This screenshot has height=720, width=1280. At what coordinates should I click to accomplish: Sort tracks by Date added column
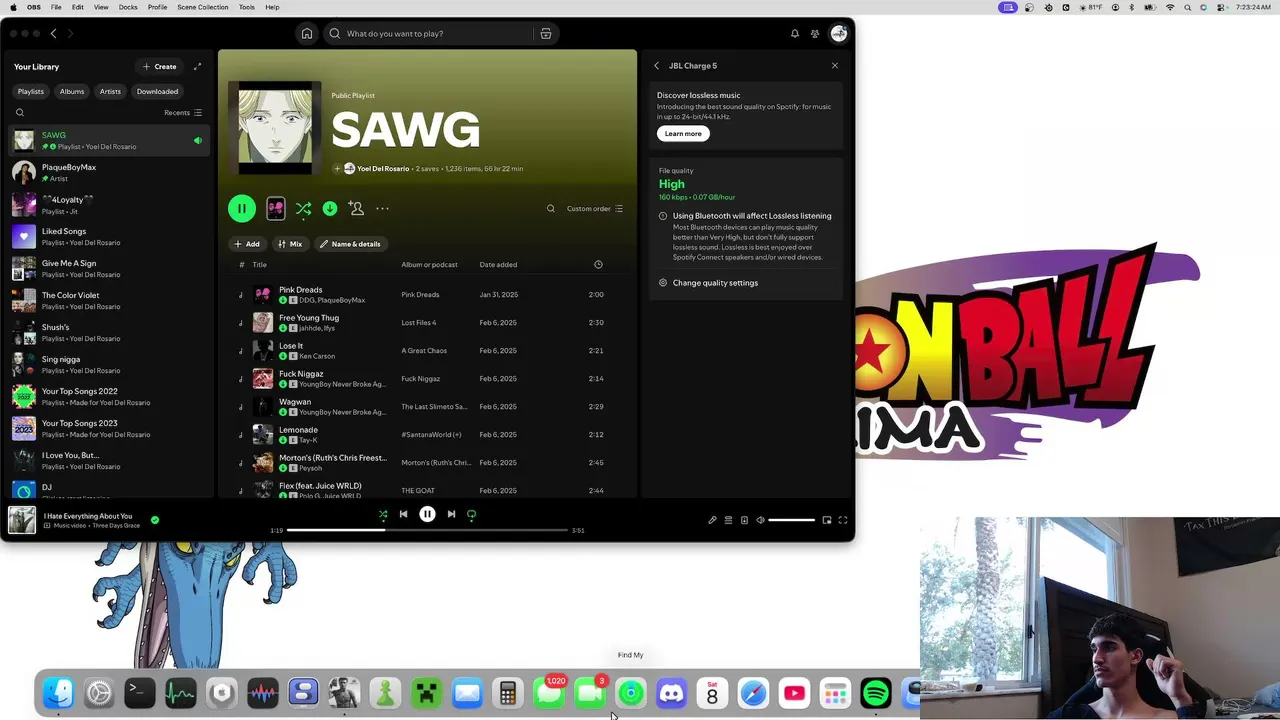[498, 264]
